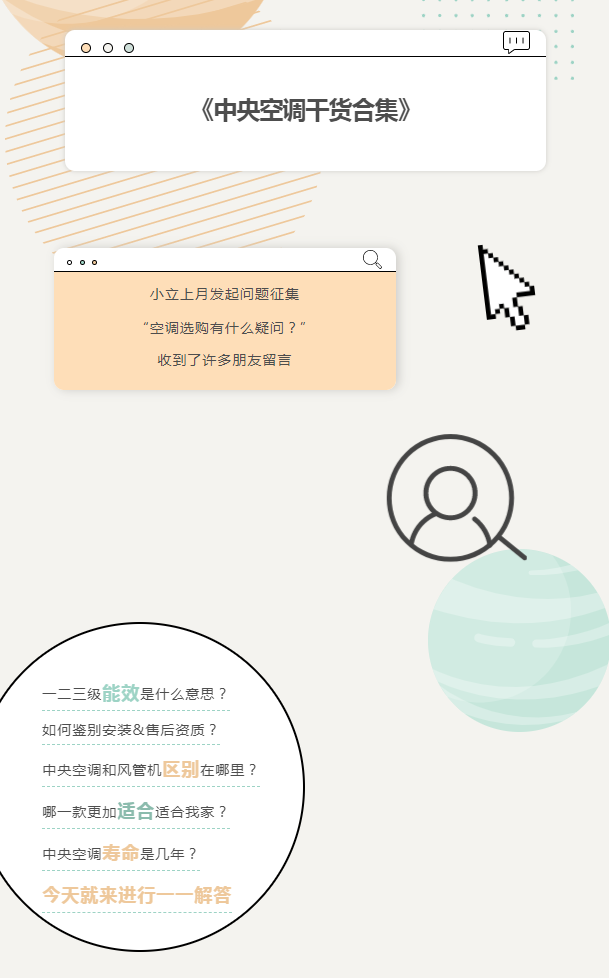Click the green dot in title card header
Image resolution: width=609 pixels, height=978 pixels.
129,48
